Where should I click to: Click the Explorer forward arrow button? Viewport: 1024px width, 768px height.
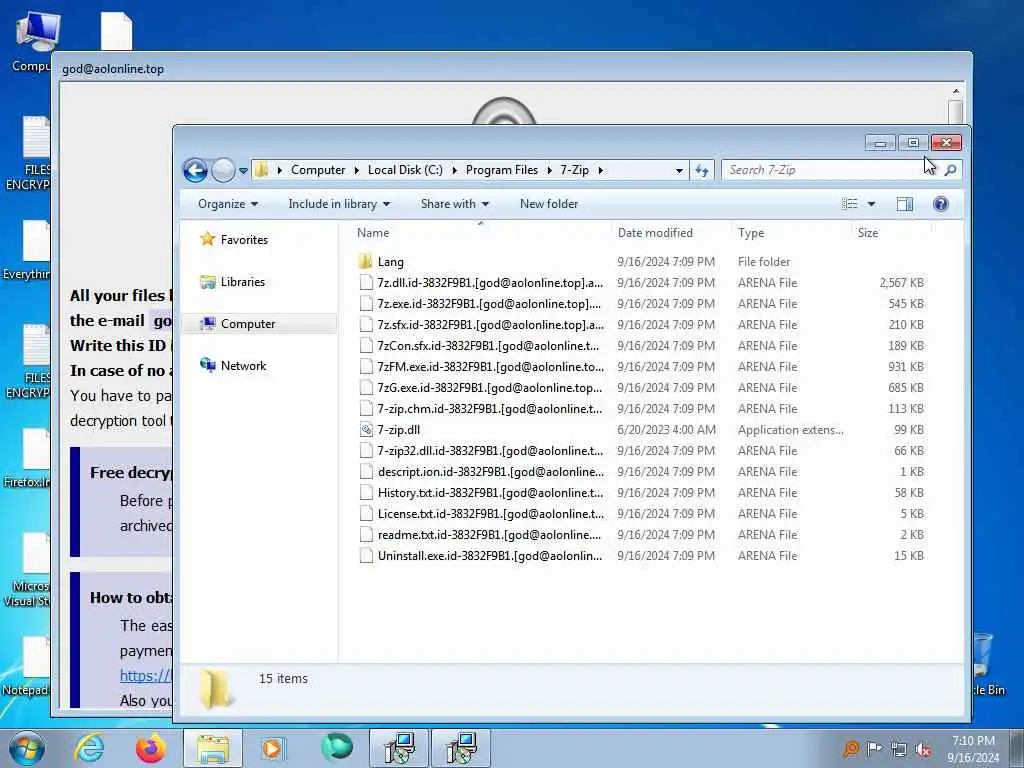pyautogui.click(x=223, y=170)
